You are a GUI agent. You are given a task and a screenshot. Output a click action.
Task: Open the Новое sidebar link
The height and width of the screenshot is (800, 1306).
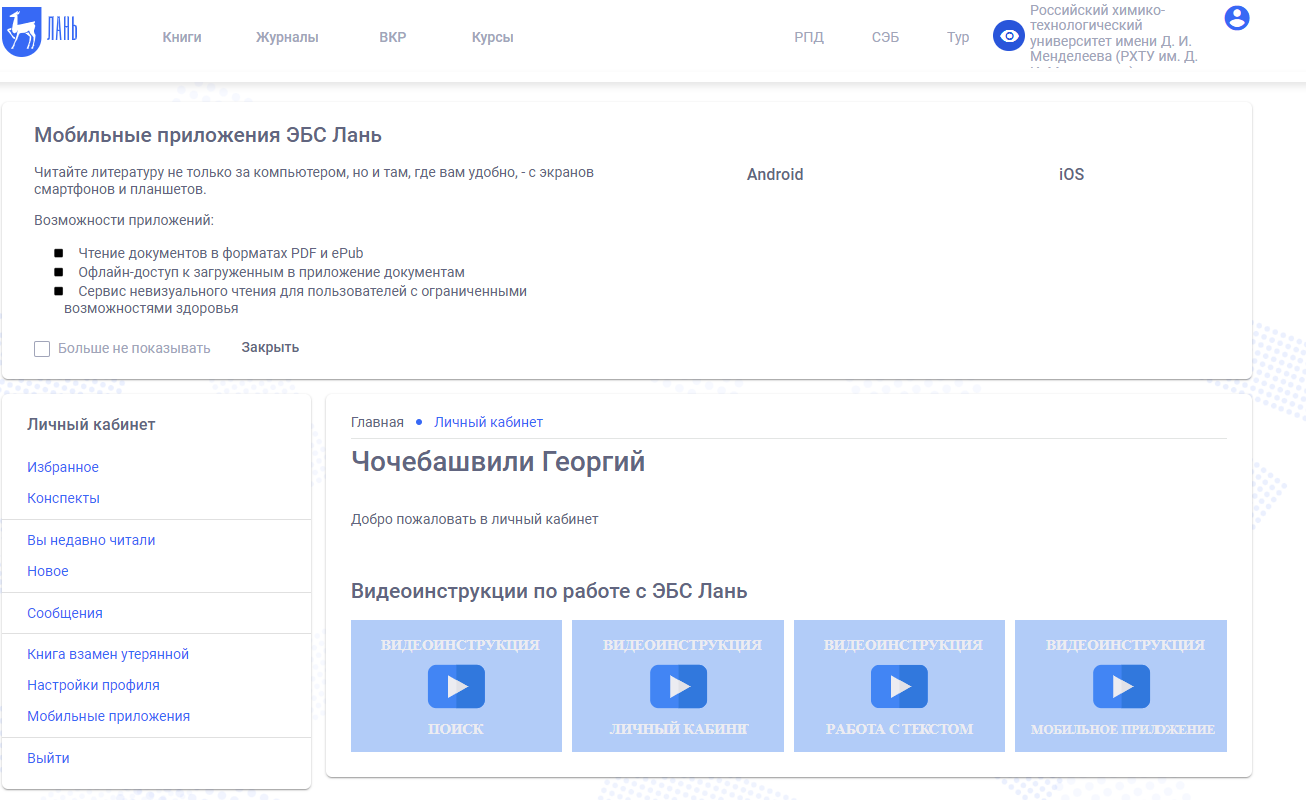click(x=48, y=571)
